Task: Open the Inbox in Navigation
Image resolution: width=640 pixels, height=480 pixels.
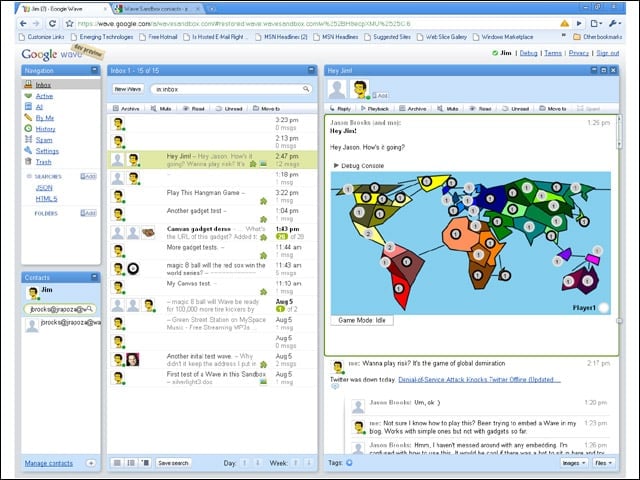Action: [43, 85]
